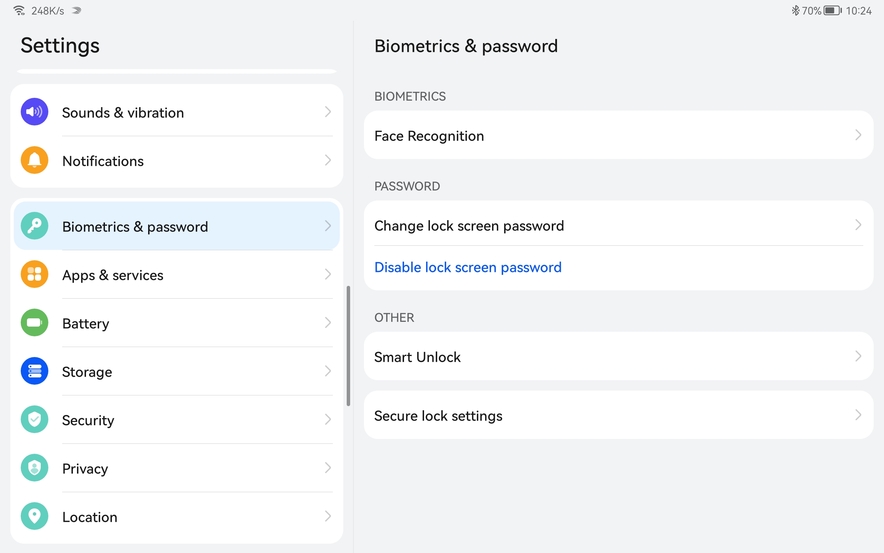Click the Security shield icon
Image resolution: width=884 pixels, height=553 pixels.
pos(34,420)
